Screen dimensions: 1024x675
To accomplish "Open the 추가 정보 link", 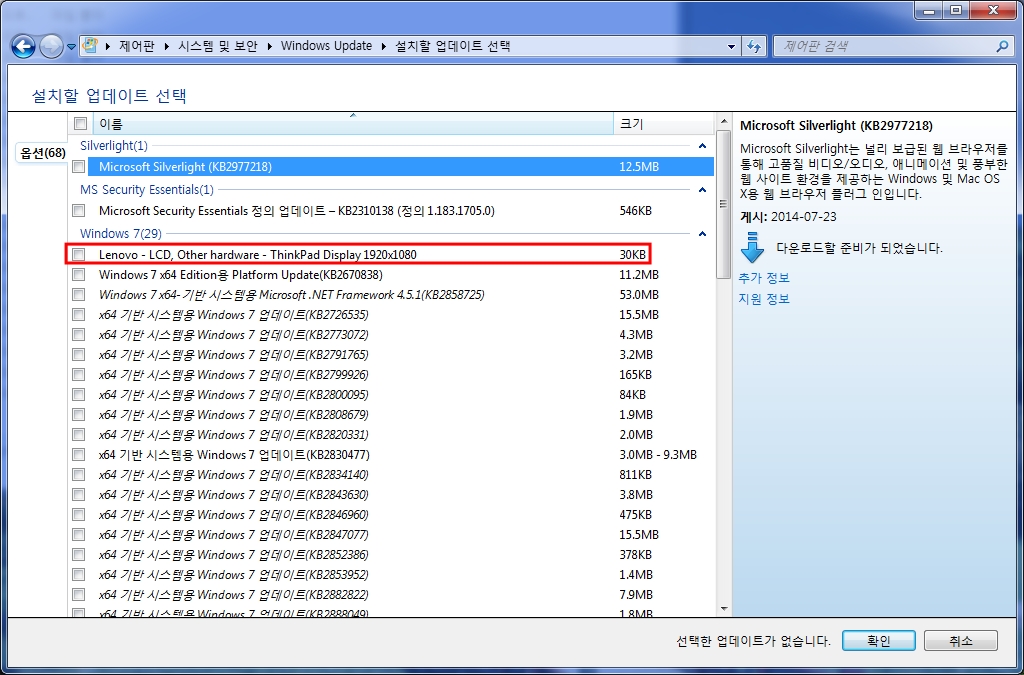I will coord(764,278).
